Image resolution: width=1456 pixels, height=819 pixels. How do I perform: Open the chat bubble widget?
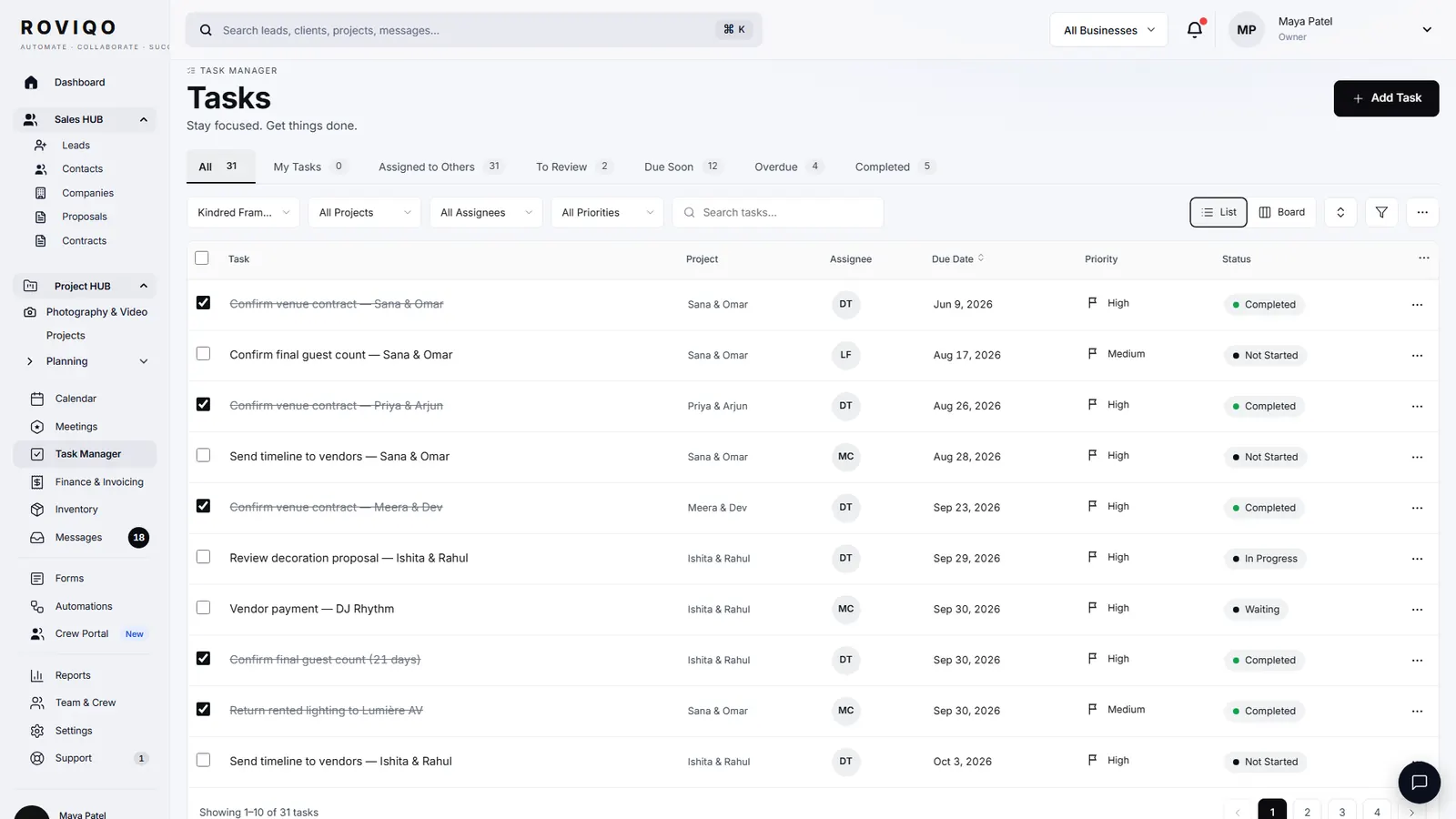tap(1419, 783)
